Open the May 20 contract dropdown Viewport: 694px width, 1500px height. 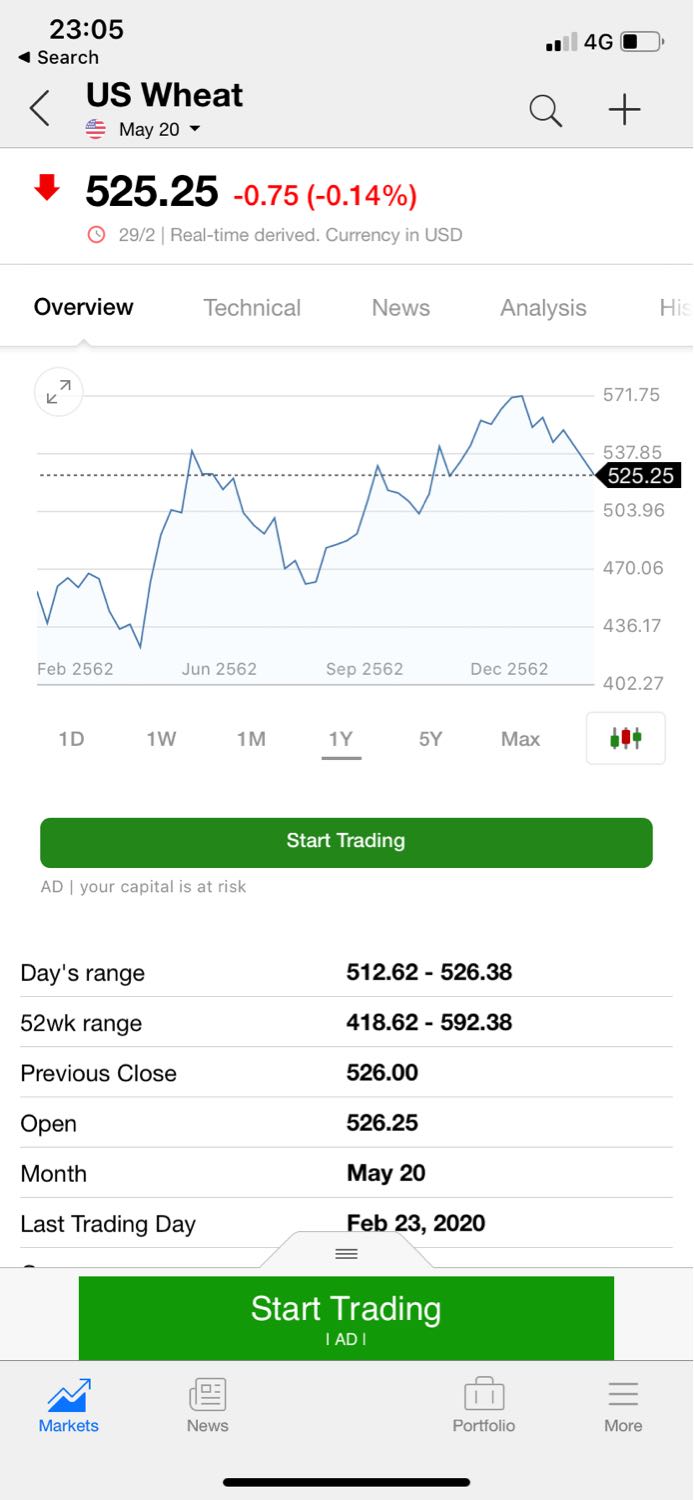tap(158, 129)
